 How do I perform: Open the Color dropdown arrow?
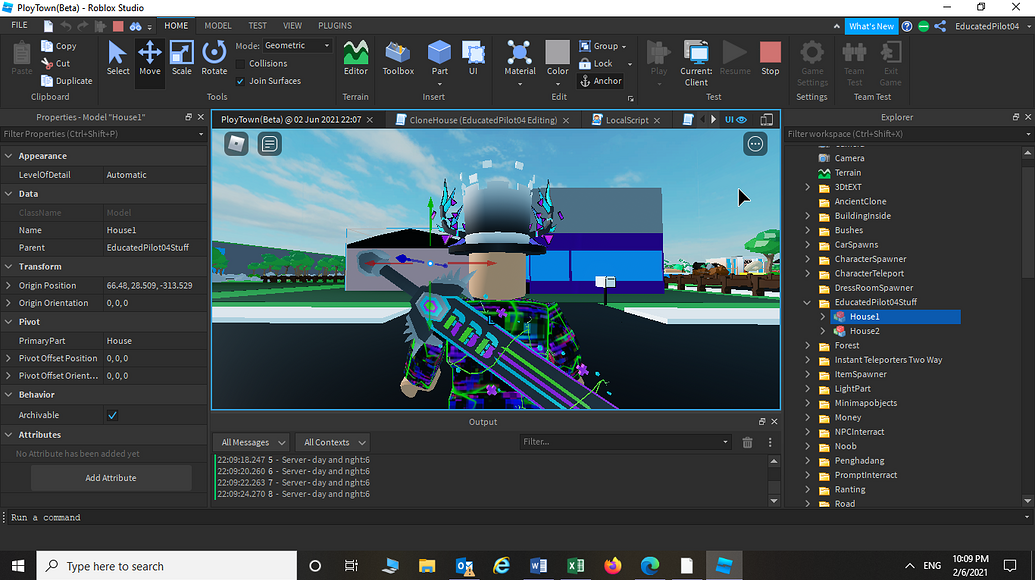point(557,84)
